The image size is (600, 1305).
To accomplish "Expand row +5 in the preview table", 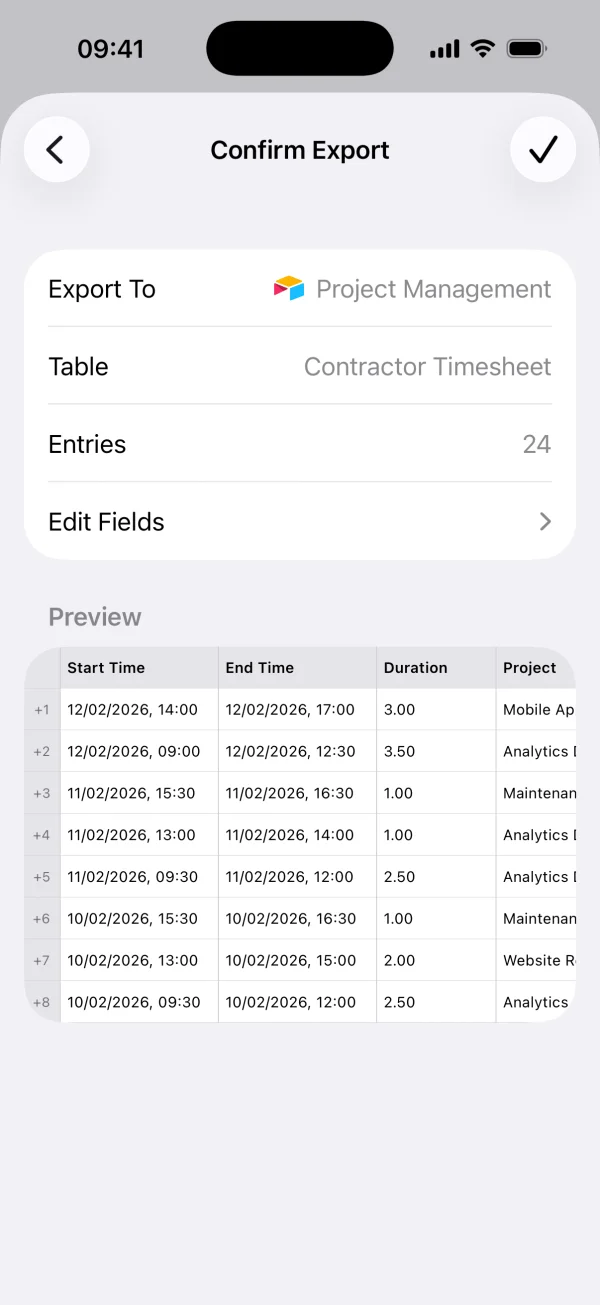I will point(41,877).
